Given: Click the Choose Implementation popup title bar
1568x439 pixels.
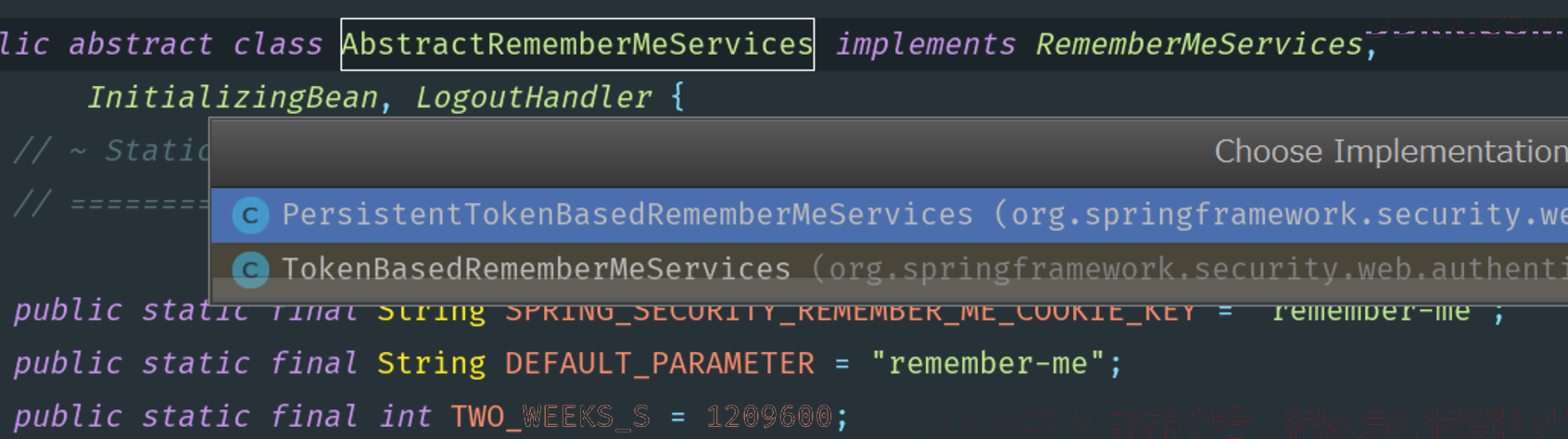Looking at the screenshot, I should pyautogui.click(x=890, y=153).
